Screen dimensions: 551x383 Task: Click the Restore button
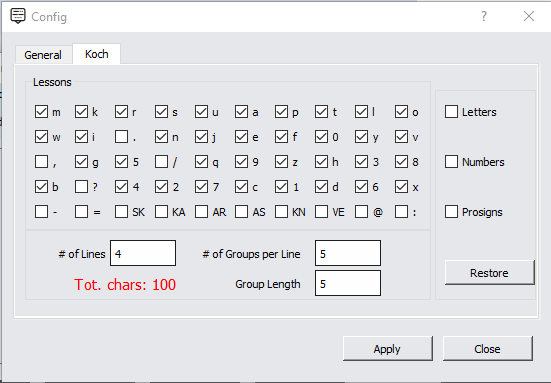pyautogui.click(x=490, y=273)
